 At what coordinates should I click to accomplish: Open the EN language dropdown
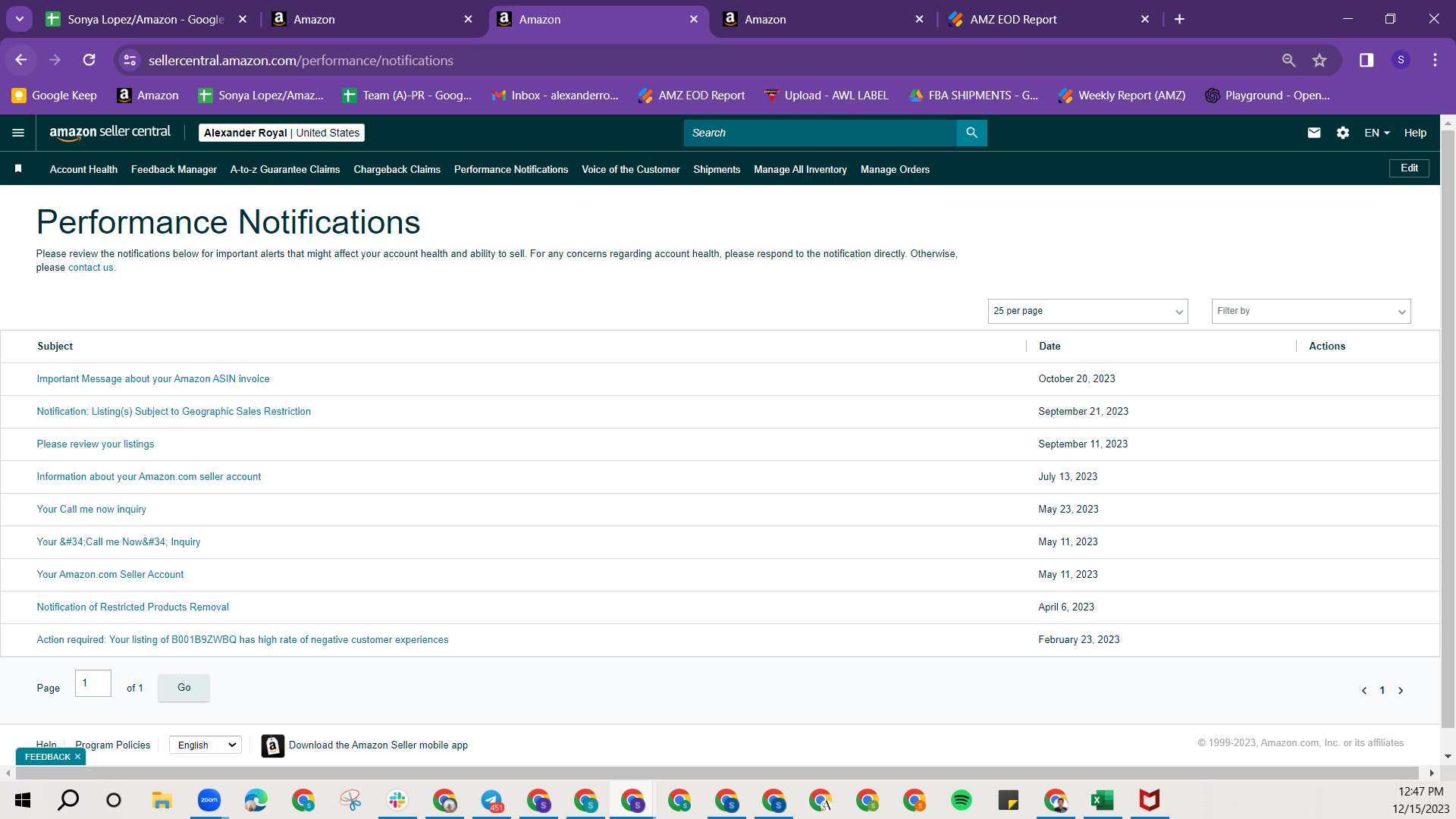[1377, 133]
